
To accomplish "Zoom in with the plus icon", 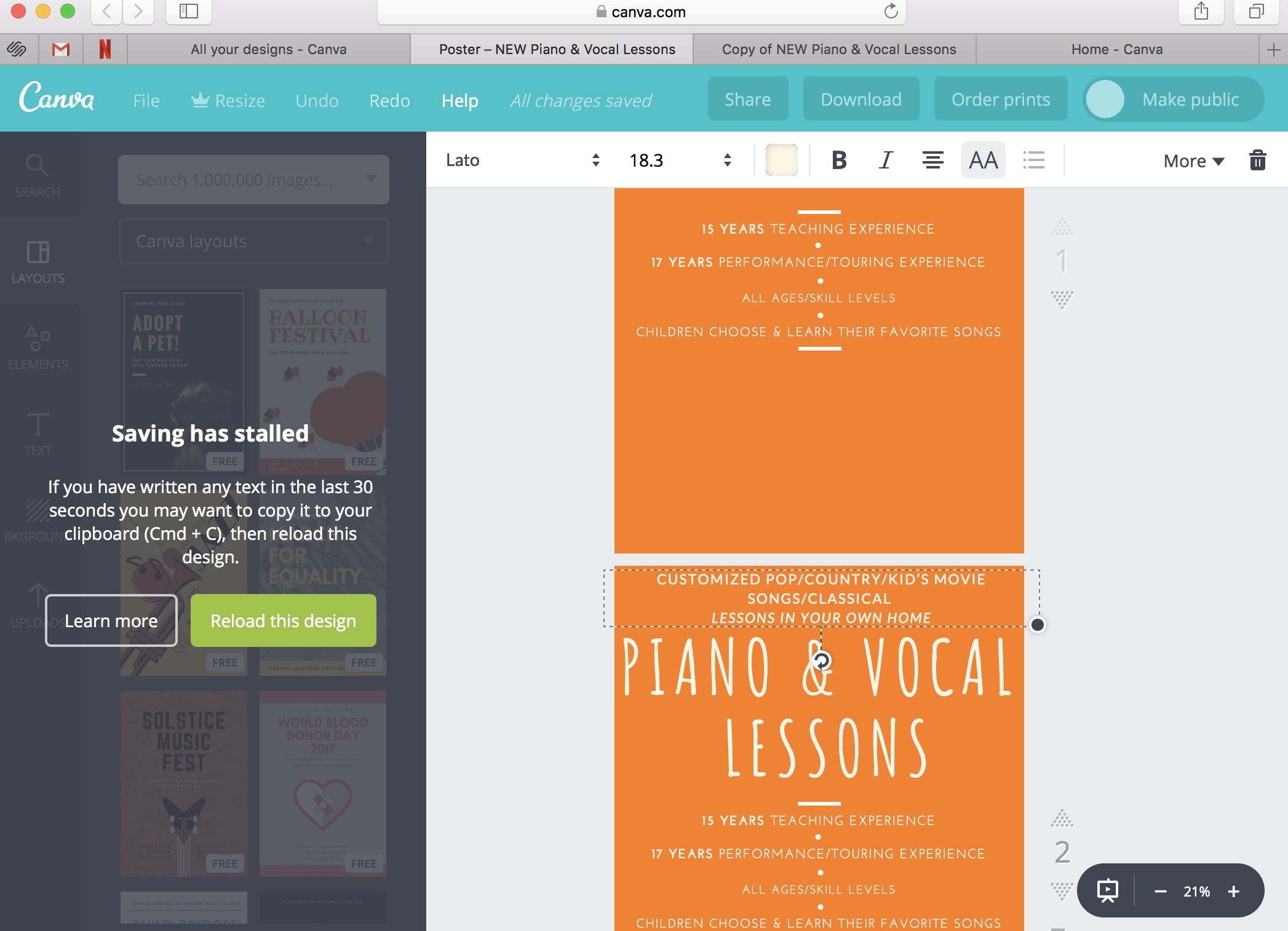I will pyautogui.click(x=1233, y=892).
